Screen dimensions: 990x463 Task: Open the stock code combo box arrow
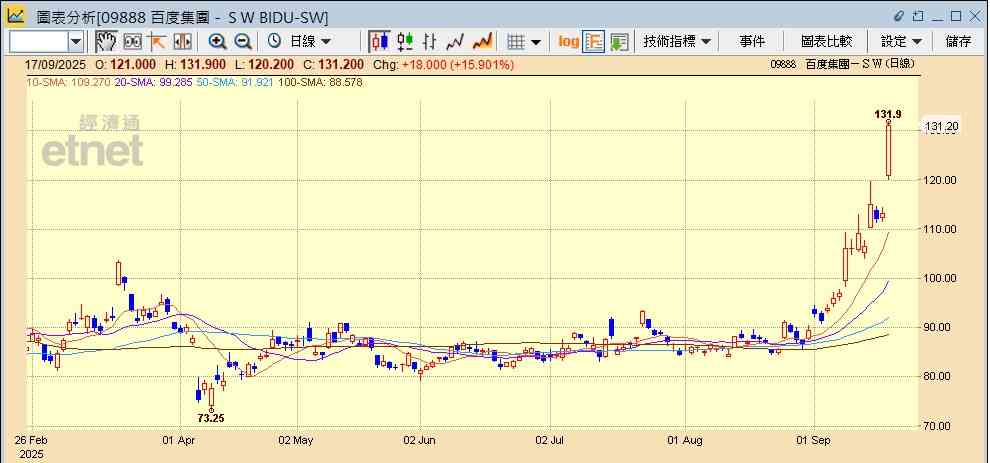pyautogui.click(x=76, y=42)
